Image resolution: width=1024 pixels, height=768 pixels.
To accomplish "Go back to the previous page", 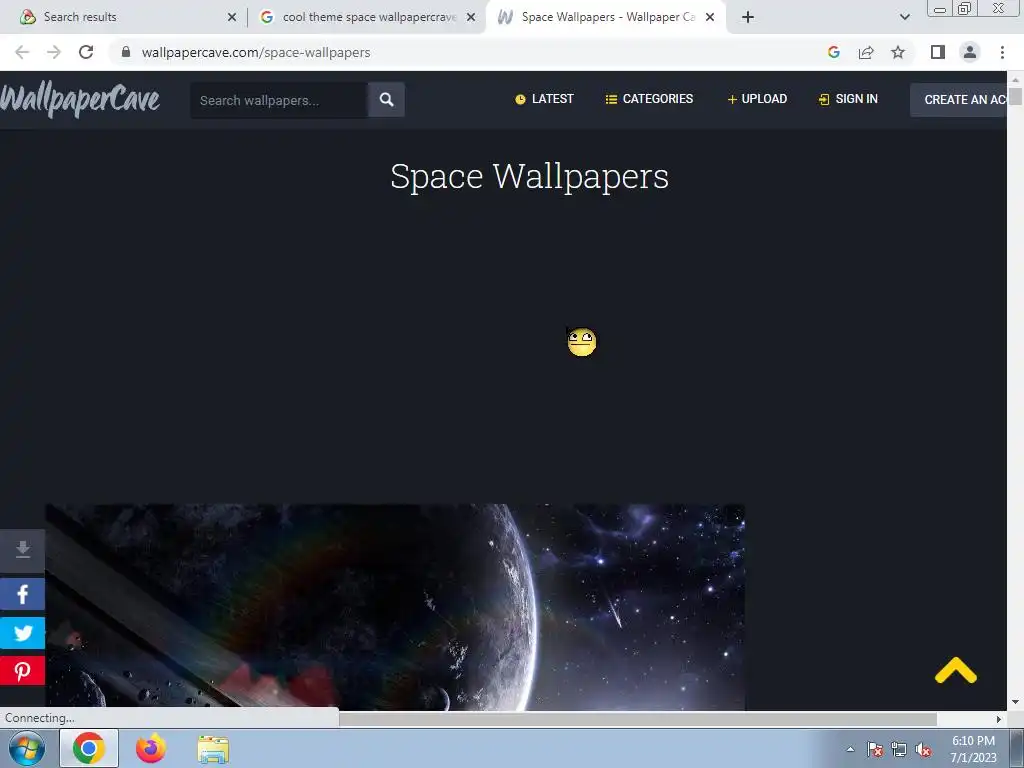I will (22, 52).
